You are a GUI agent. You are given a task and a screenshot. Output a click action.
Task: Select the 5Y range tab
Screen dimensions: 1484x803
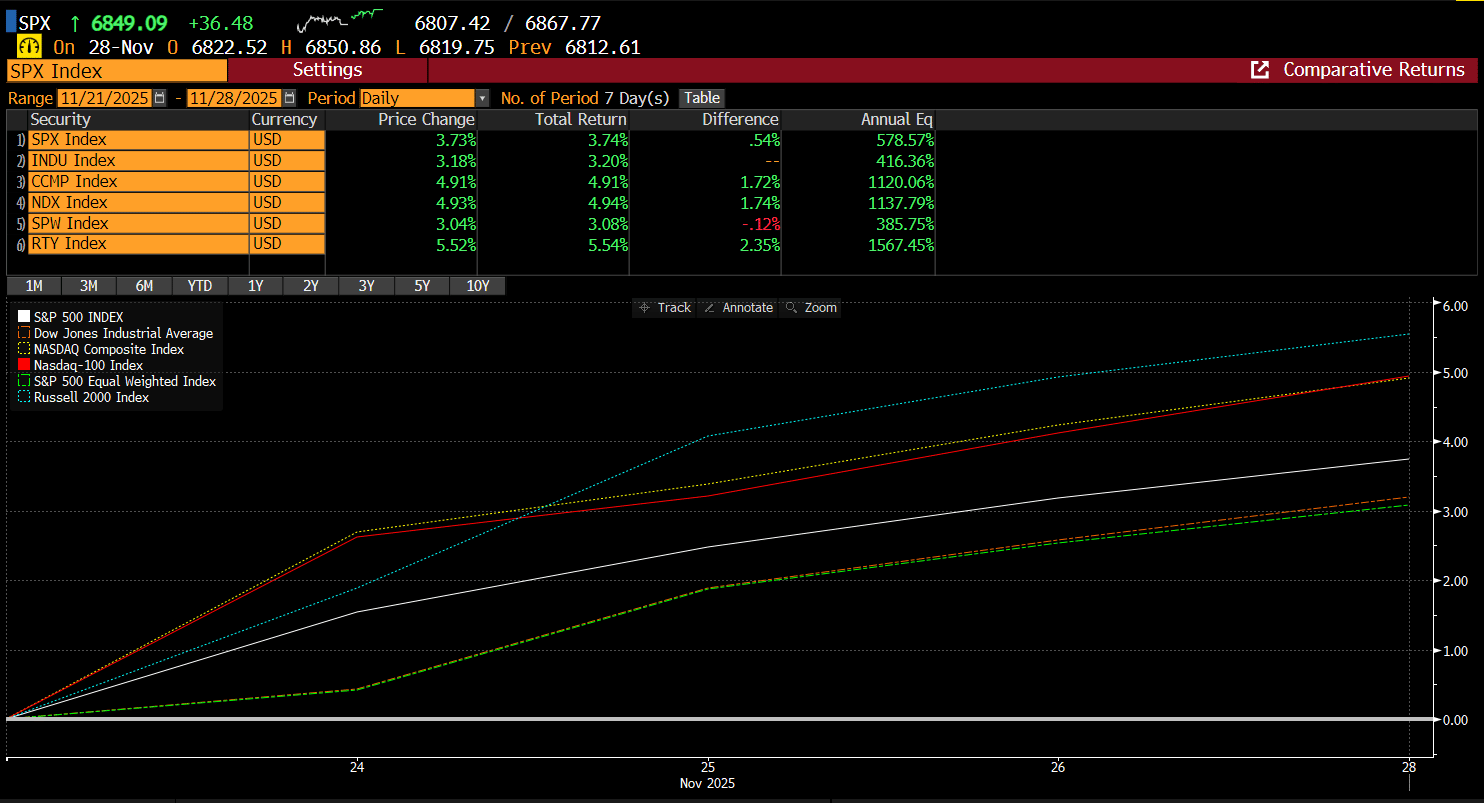click(422, 286)
